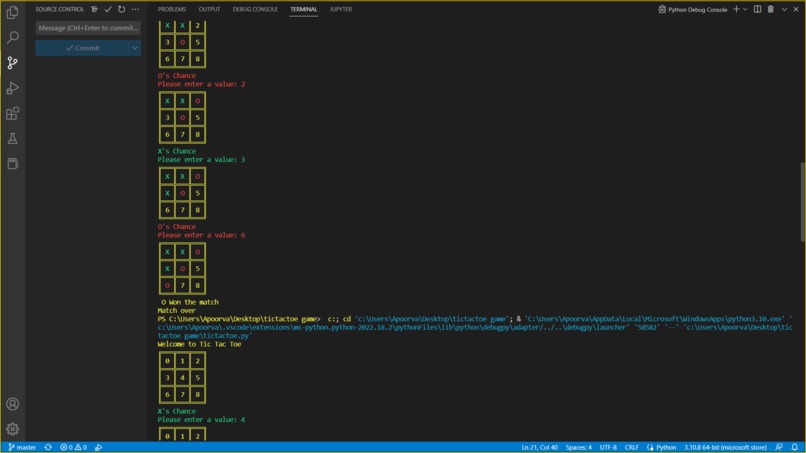Click the checkmark commit icon in Source Control header
The width and height of the screenshot is (806, 453).
108,9
